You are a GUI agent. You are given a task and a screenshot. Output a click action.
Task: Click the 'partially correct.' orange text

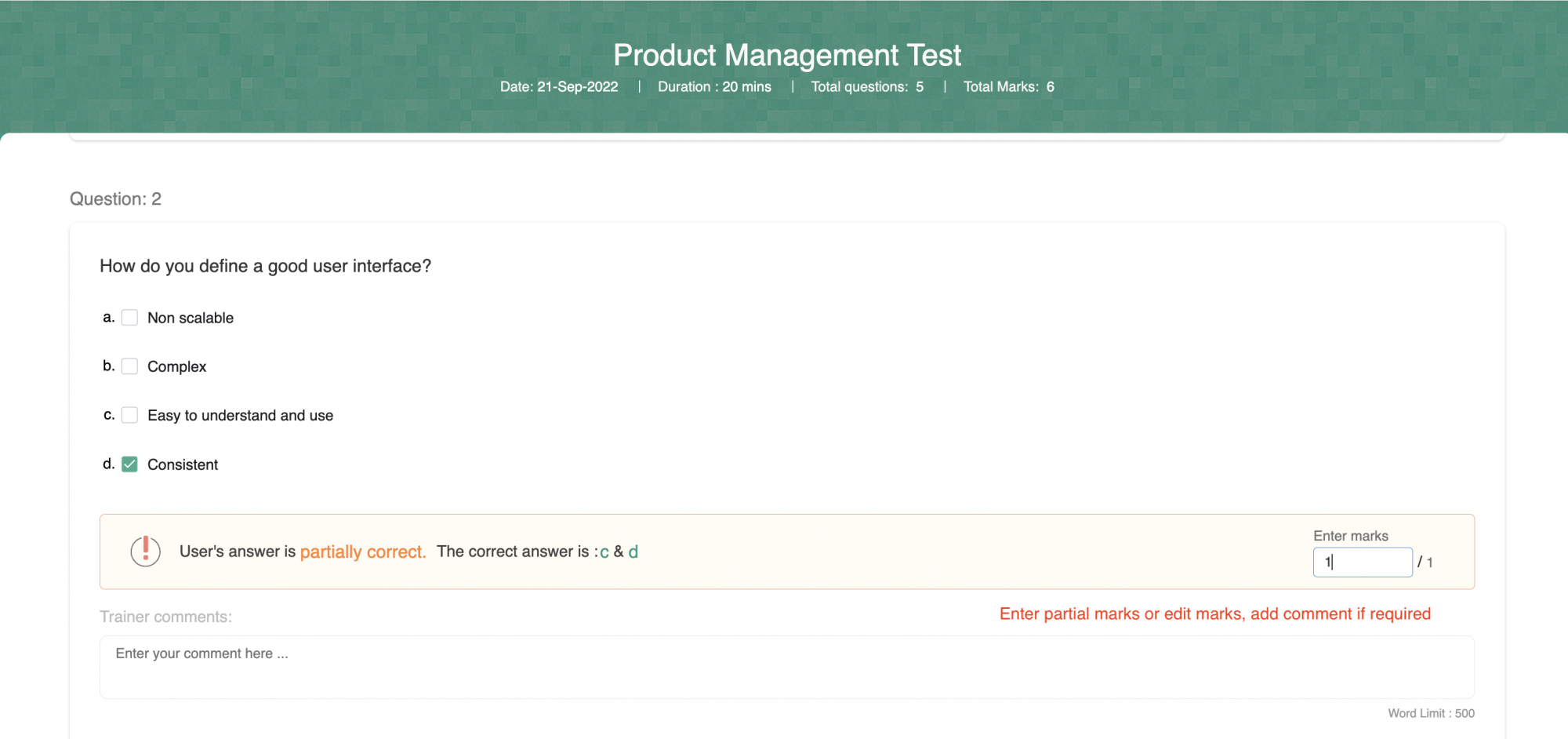(363, 552)
